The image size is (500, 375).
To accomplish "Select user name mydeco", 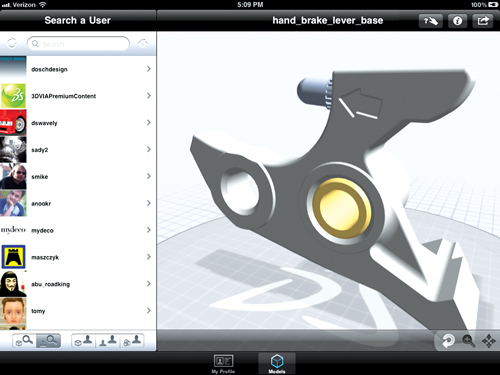I will point(42,231).
